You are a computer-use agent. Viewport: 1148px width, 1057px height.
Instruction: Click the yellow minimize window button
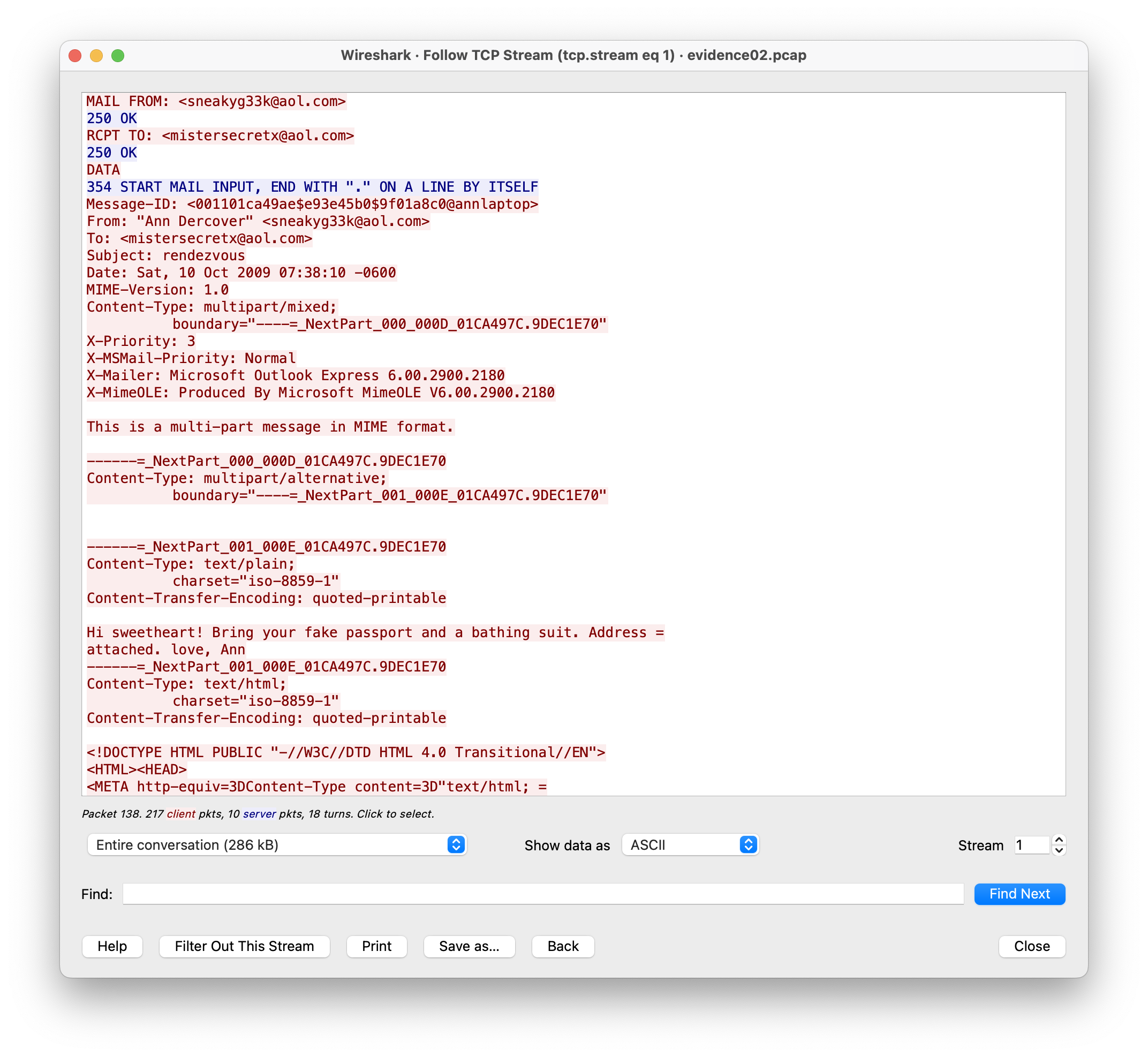(96, 56)
